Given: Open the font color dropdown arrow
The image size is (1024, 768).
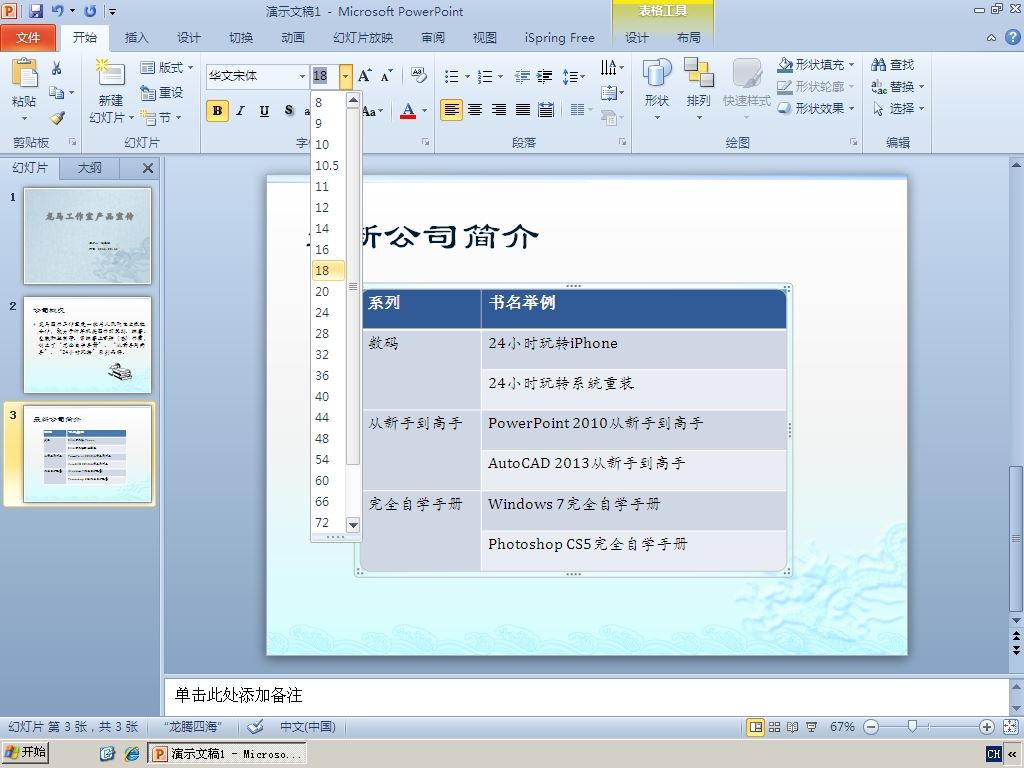Looking at the screenshot, I should 425,110.
